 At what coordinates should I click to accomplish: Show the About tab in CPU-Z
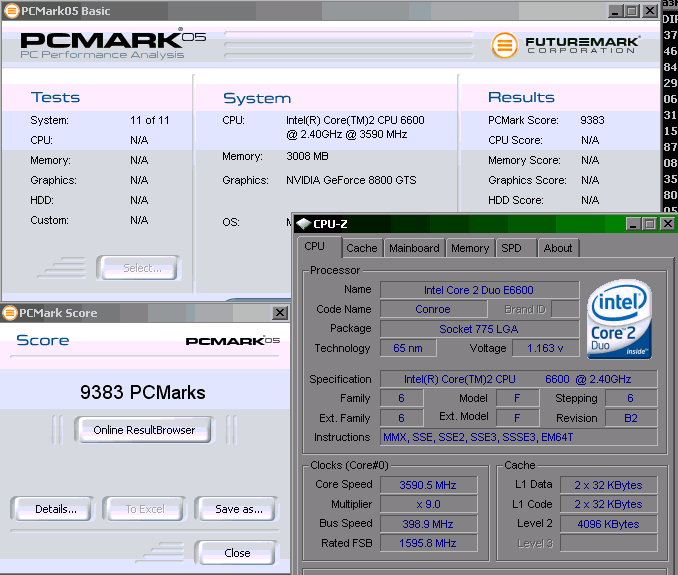(558, 248)
